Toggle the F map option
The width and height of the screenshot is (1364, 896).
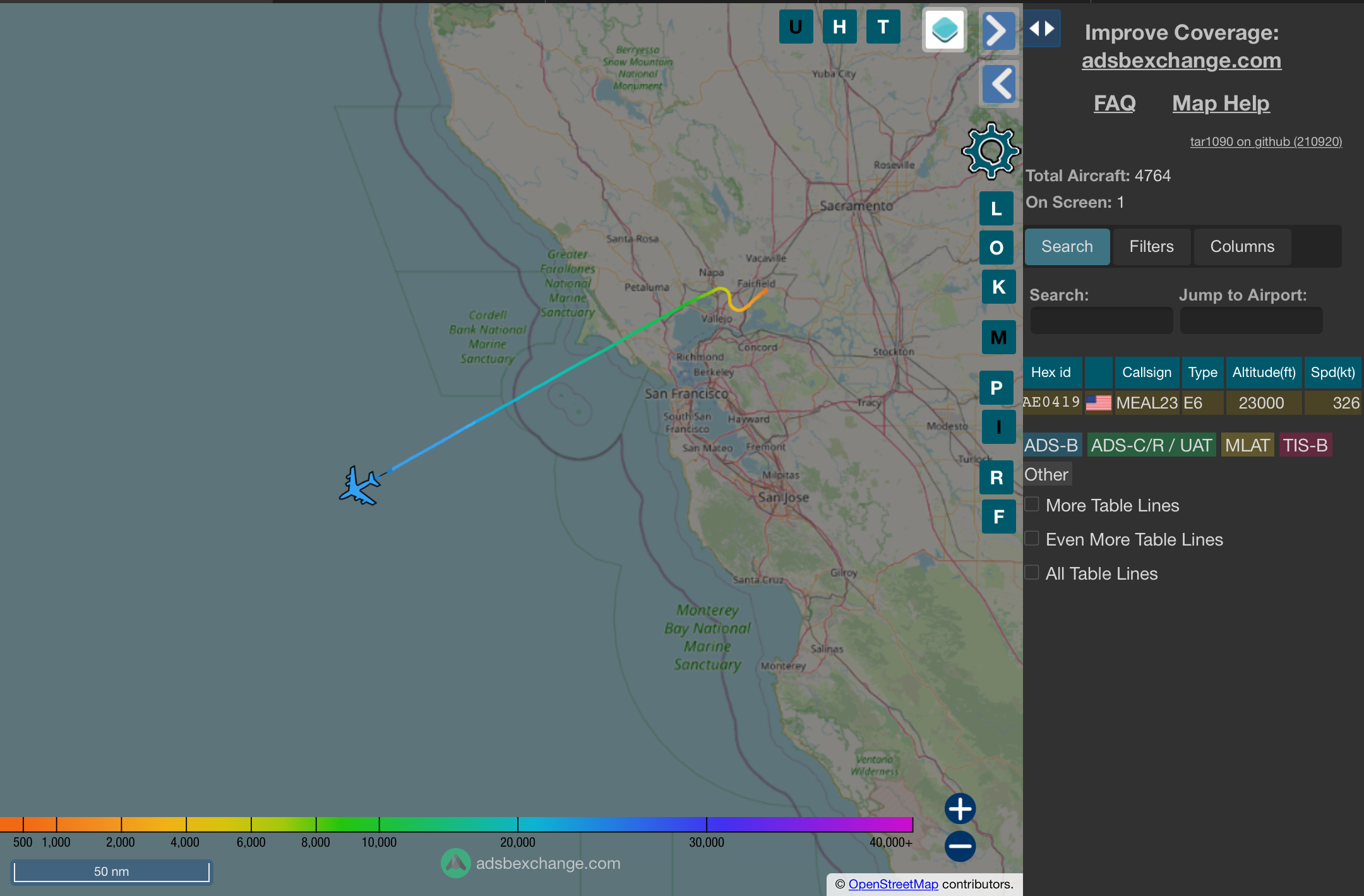pyautogui.click(x=998, y=517)
